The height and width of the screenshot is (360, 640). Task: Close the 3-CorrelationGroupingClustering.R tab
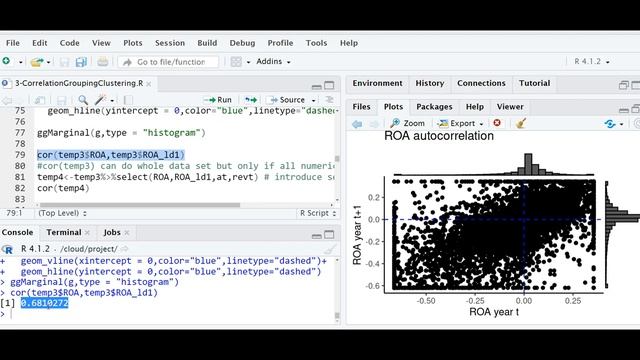149,84
